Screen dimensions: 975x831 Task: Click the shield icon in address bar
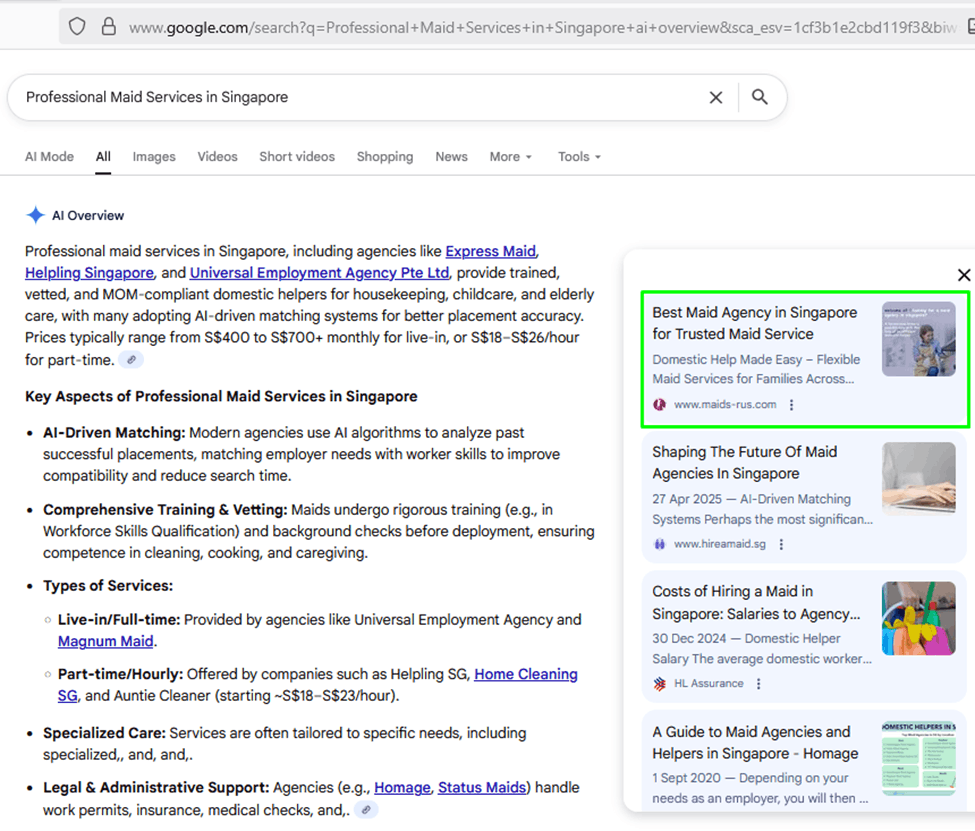coord(77,27)
